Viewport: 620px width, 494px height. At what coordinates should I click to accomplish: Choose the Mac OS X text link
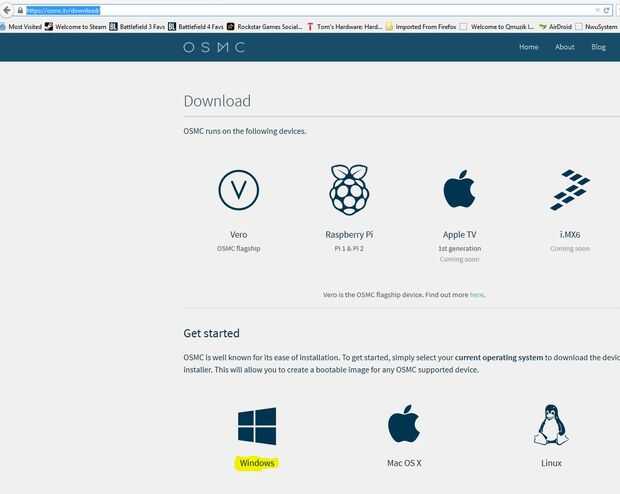pyautogui.click(x=404, y=463)
